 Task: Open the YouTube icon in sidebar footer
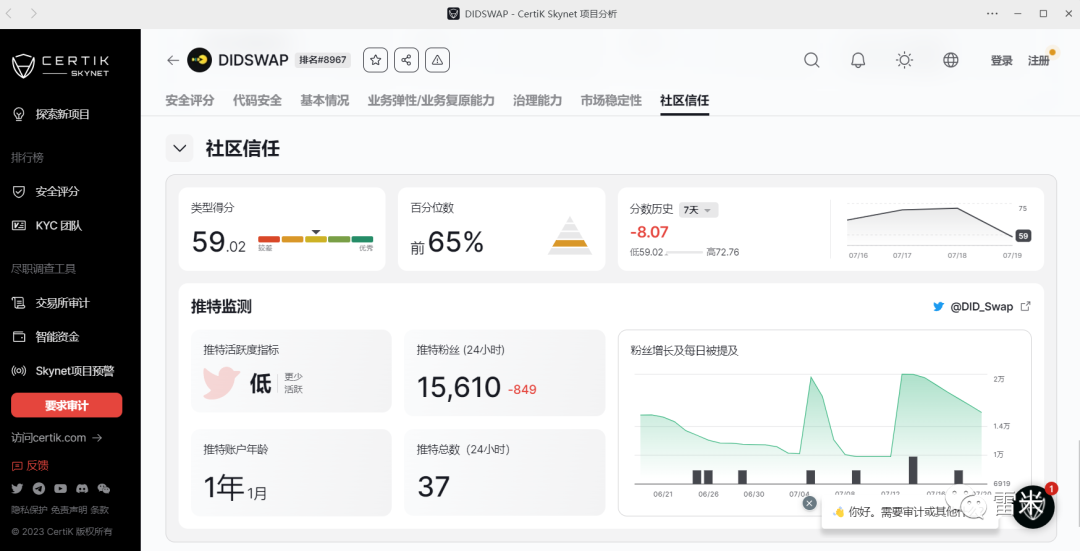[x=61, y=488]
